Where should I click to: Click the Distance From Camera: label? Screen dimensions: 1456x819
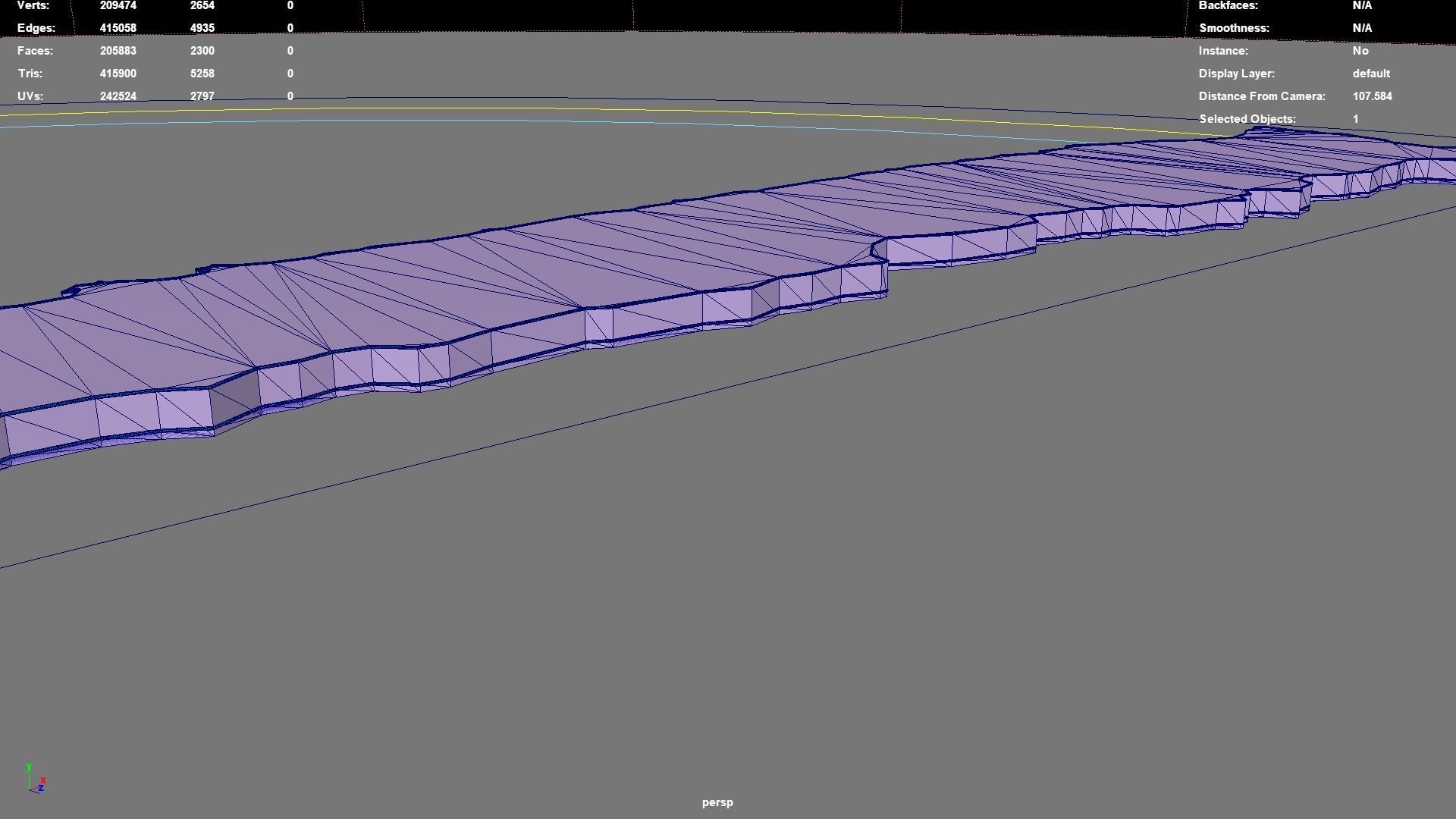pos(1262,96)
